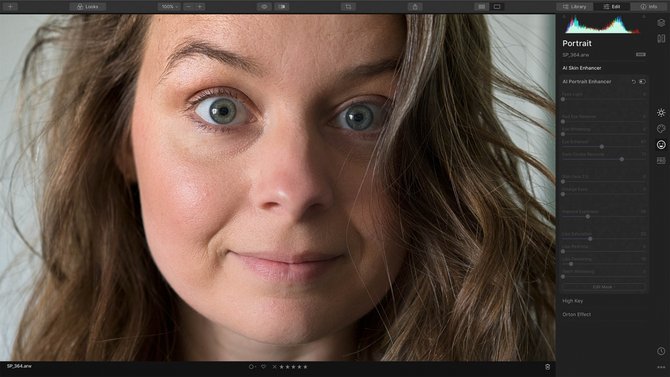Viewport: 670px width, 377px height.
Task: Click the Face Light slider
Action: click(x=604, y=99)
